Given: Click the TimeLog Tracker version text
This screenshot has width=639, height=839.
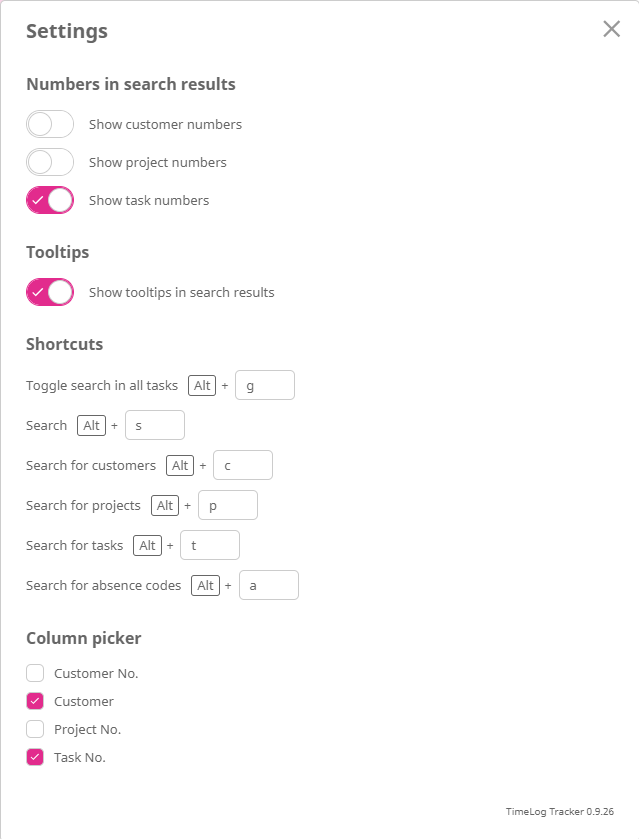Looking at the screenshot, I should pyautogui.click(x=559, y=811).
